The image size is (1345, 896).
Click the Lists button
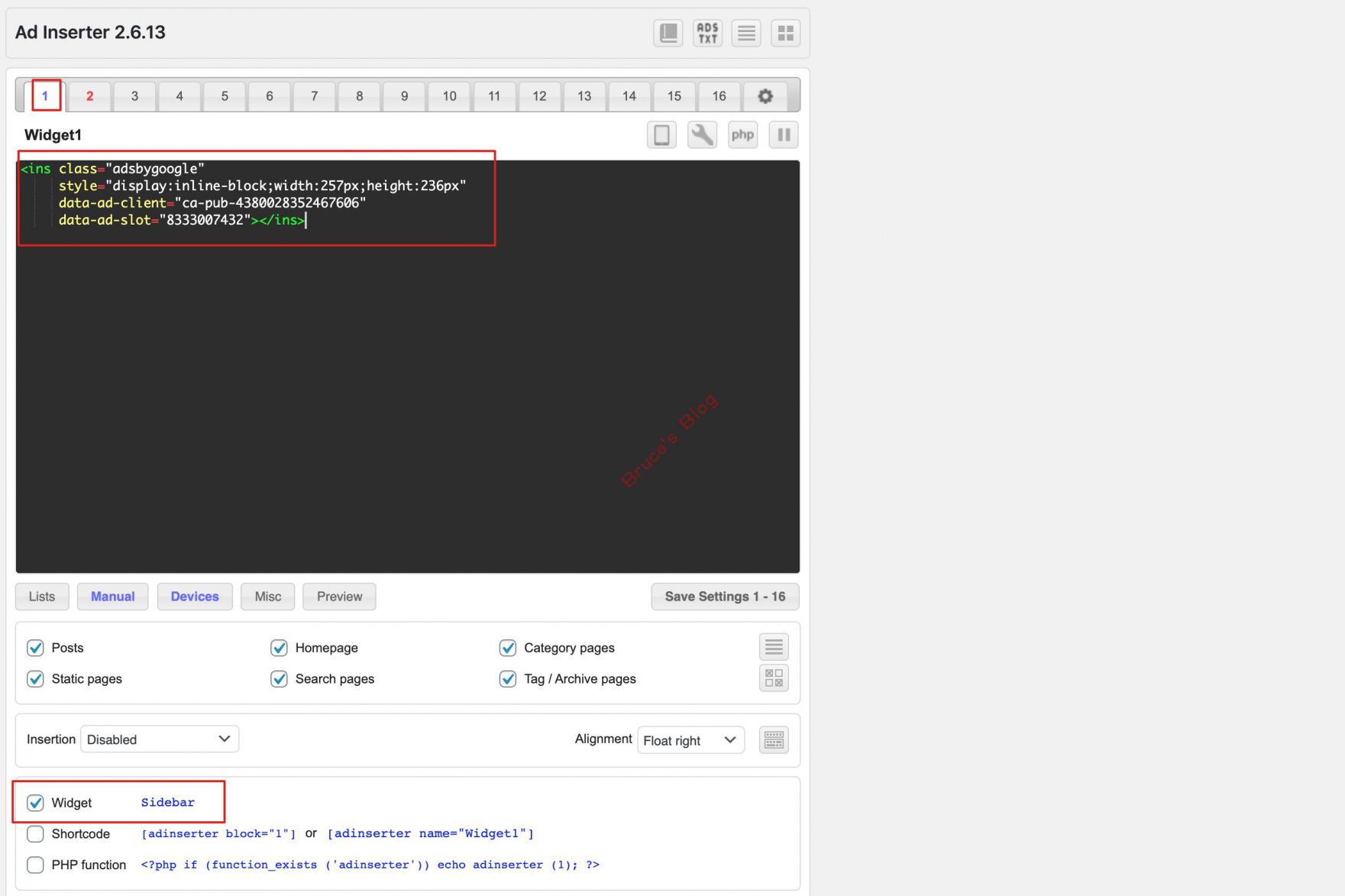click(x=42, y=597)
